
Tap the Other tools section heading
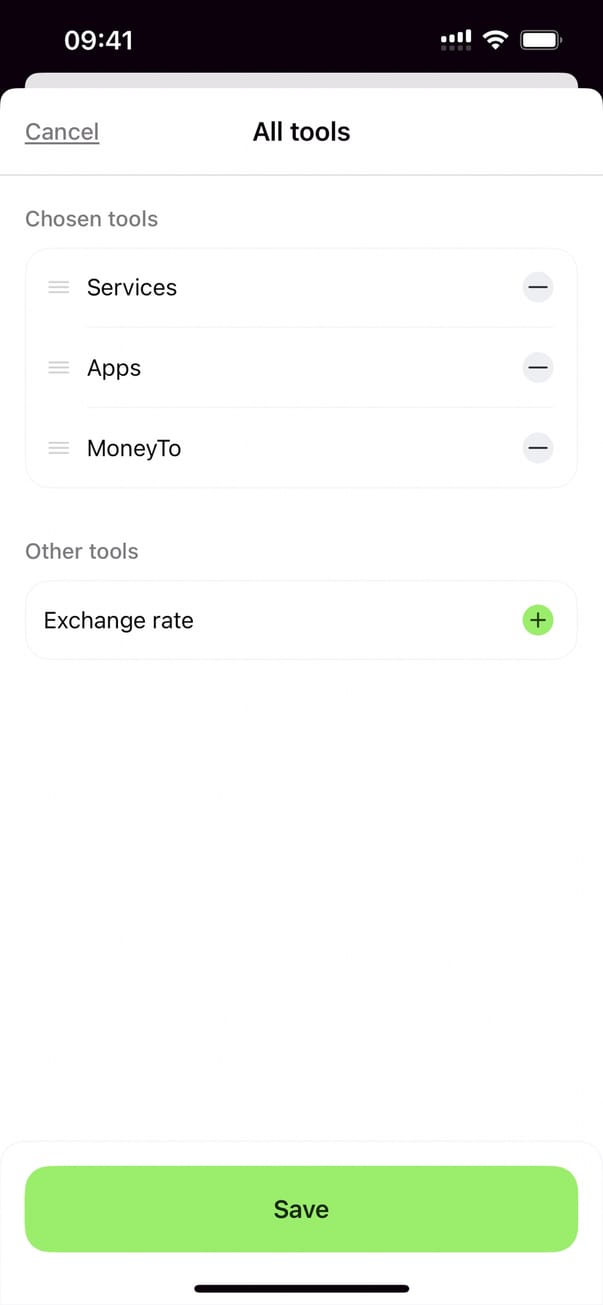point(82,551)
